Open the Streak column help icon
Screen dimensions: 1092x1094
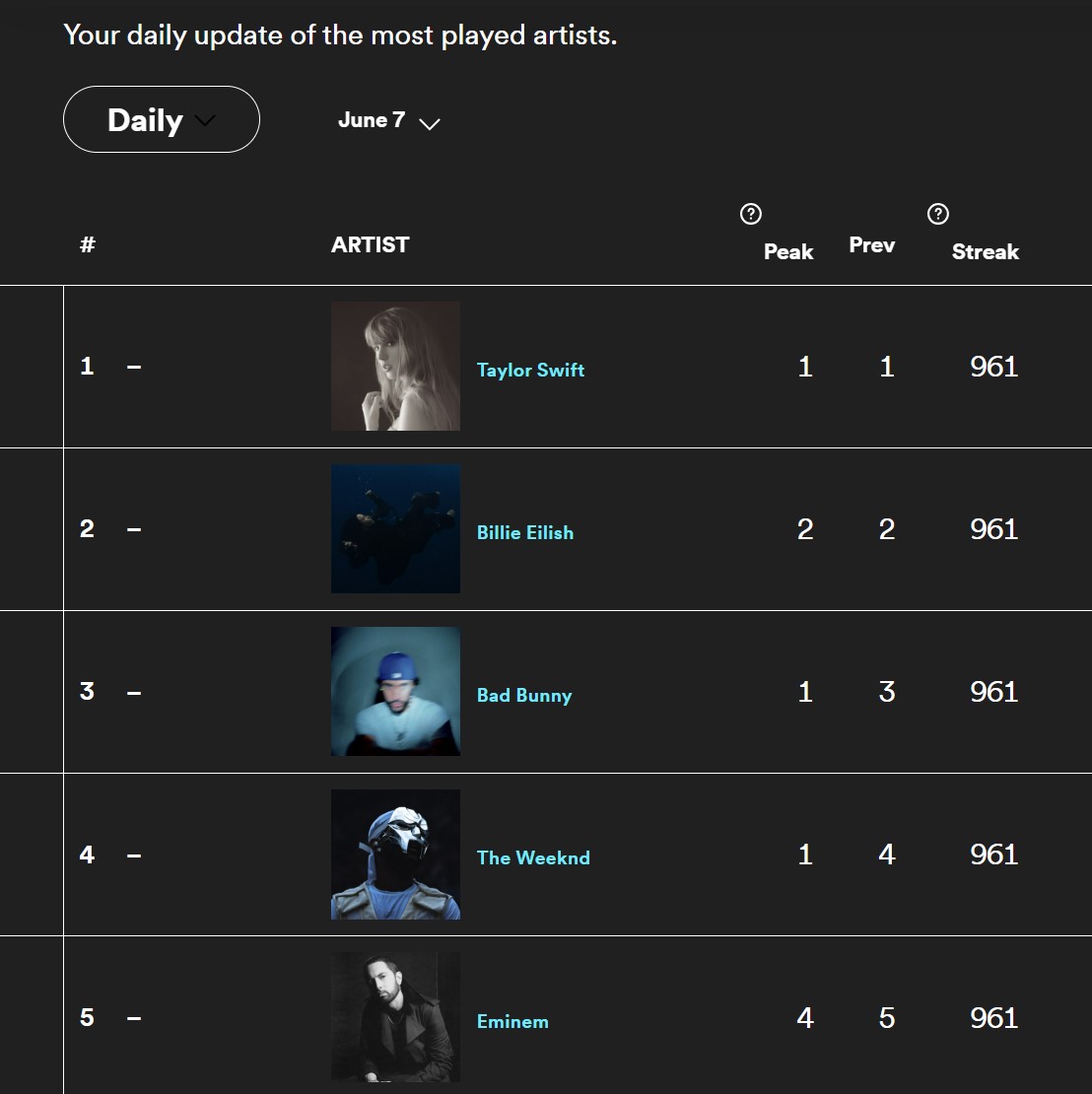pos(937,213)
